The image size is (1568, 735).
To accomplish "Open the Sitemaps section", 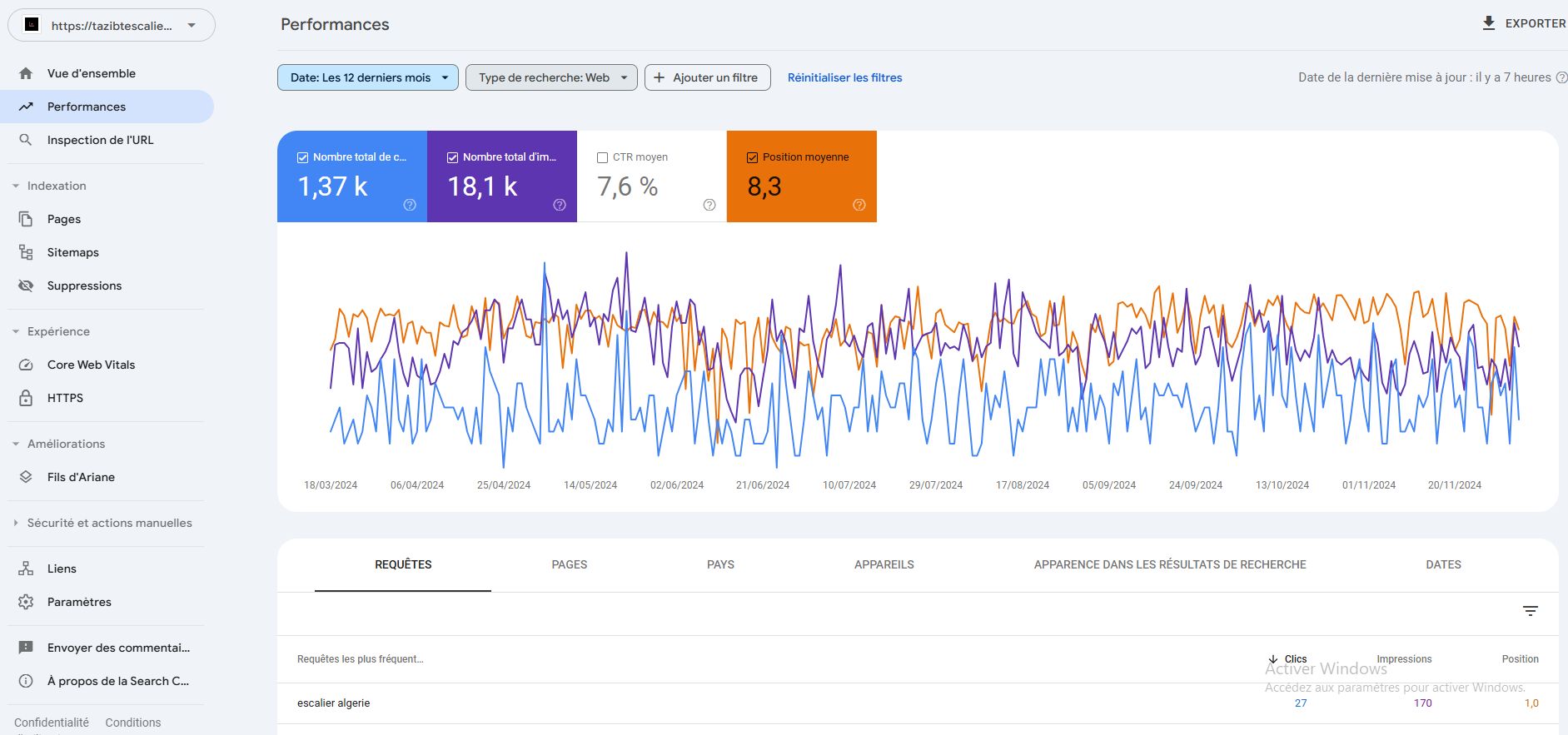I will [x=72, y=252].
